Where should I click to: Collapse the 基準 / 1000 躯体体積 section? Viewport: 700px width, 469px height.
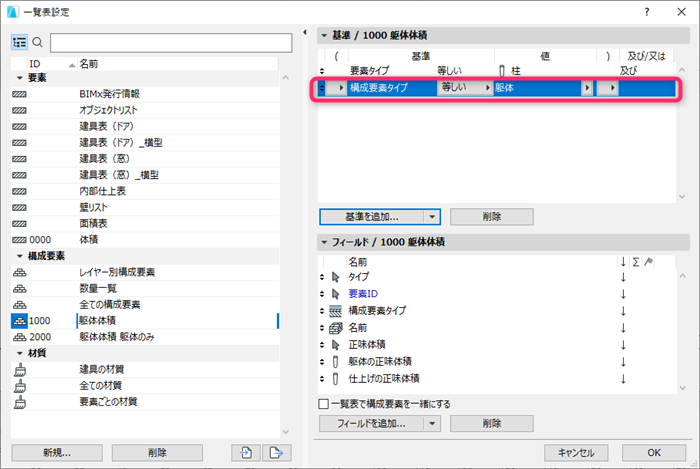[x=325, y=35]
